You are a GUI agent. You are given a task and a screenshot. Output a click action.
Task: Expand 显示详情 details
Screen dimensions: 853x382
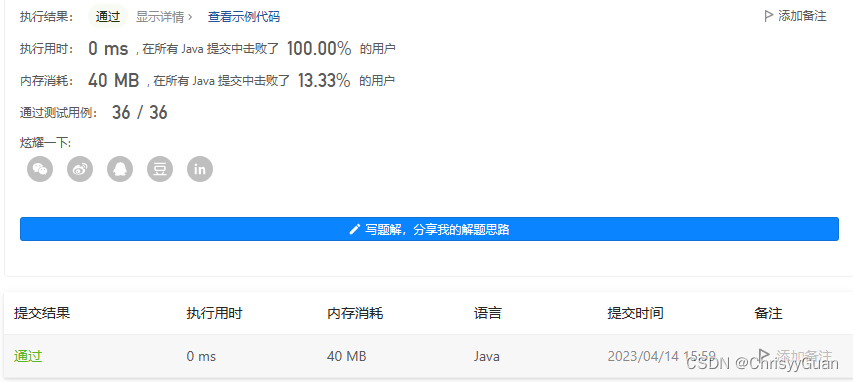tap(164, 17)
